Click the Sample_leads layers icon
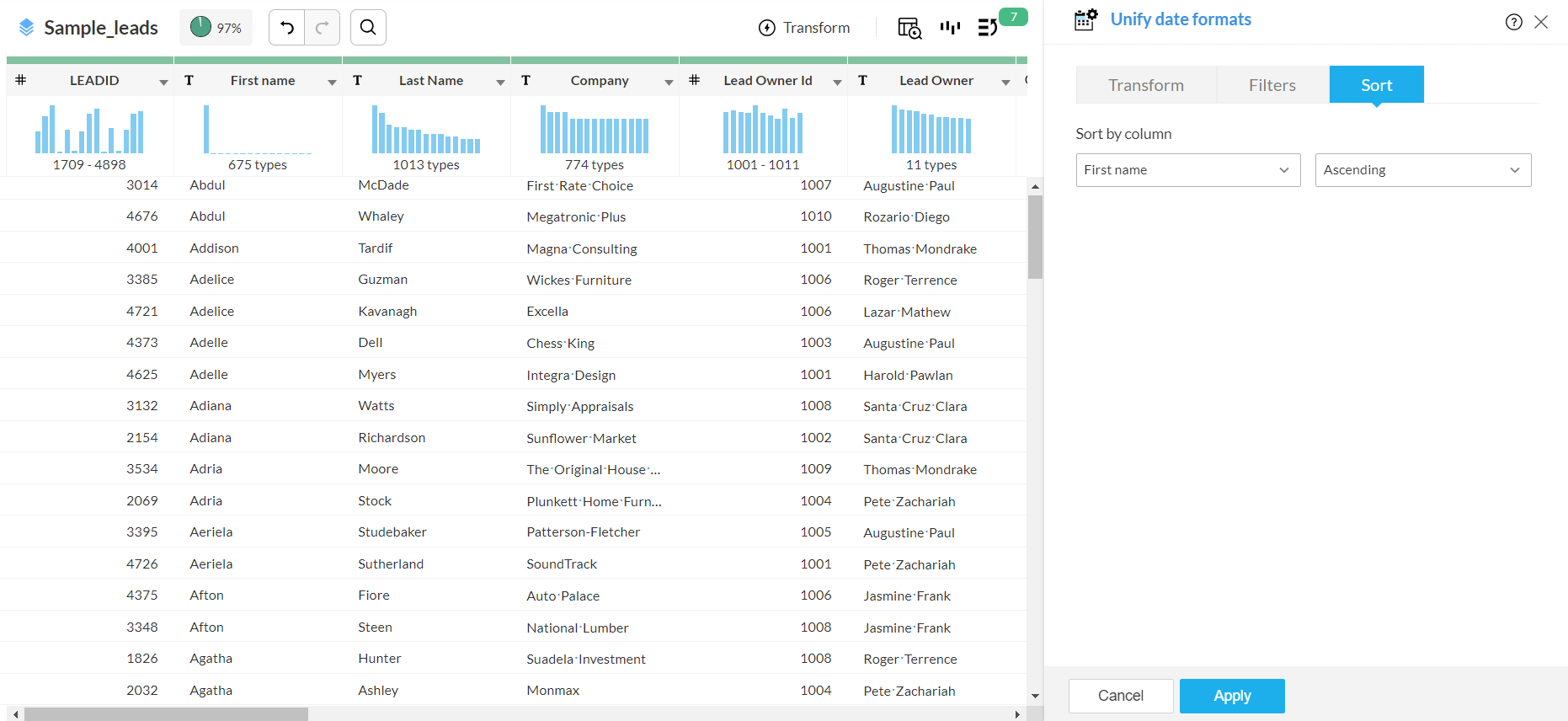The height and width of the screenshot is (721, 1568). (x=26, y=28)
